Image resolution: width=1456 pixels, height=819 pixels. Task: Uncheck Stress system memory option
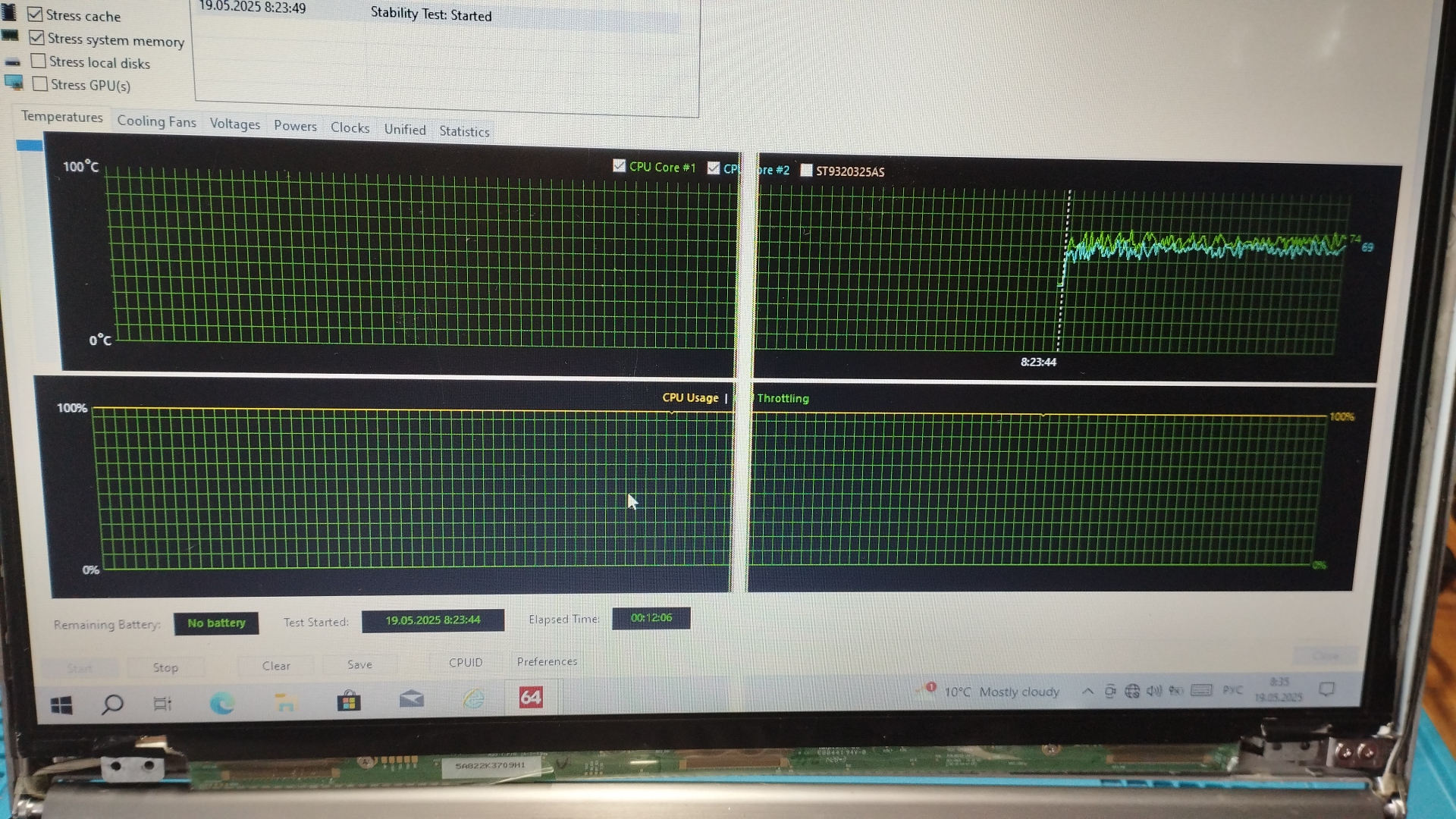pyautogui.click(x=36, y=38)
